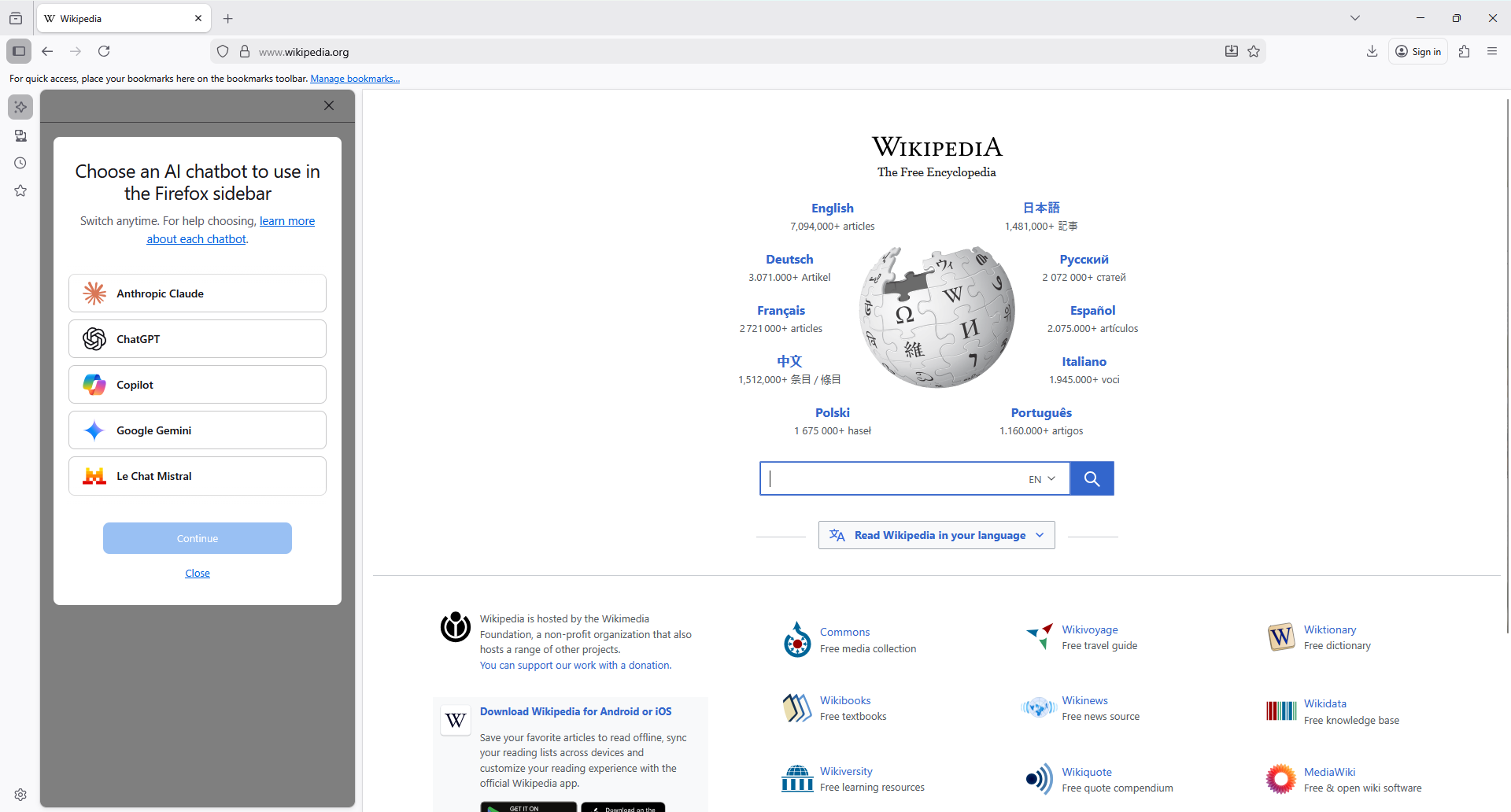1511x812 pixels.
Task: Open the list all tabs dropdown arrow
Action: 1355,18
